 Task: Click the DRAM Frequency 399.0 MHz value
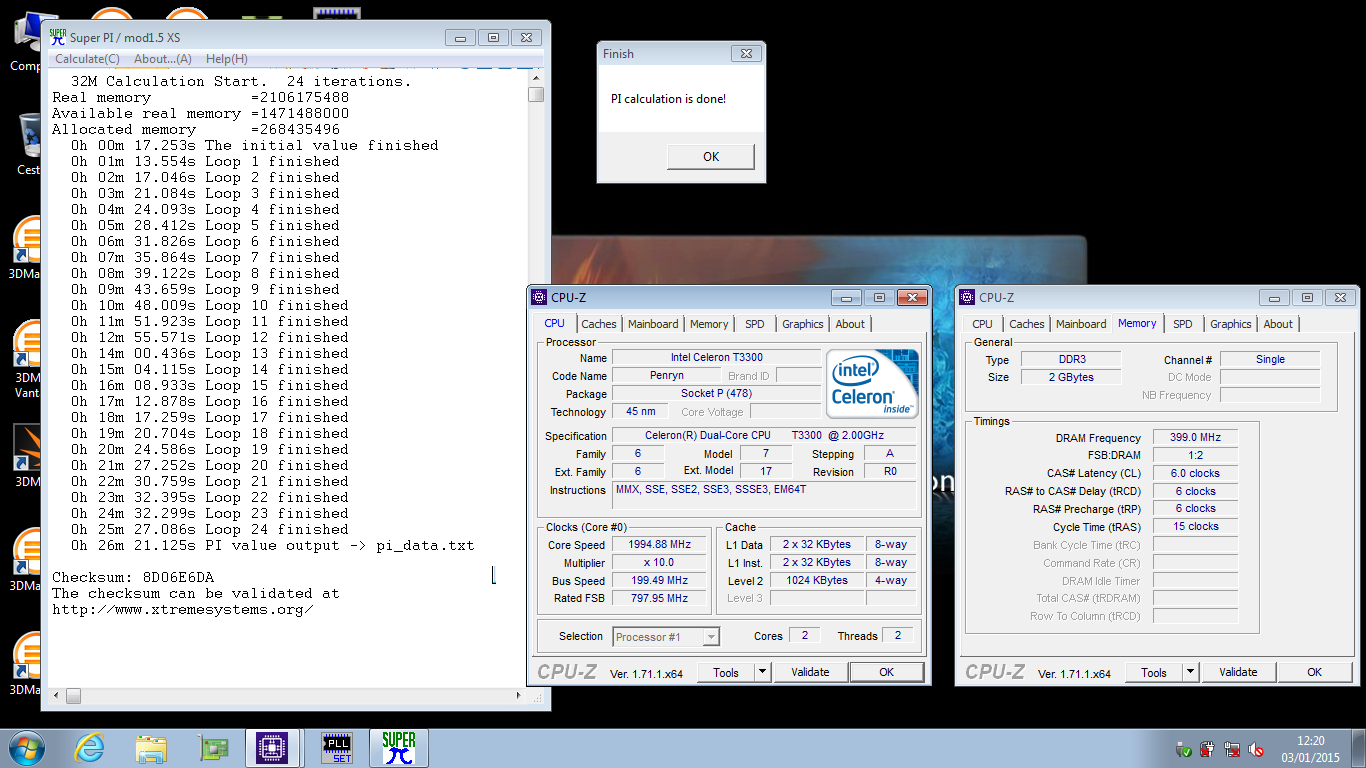pyautogui.click(x=1194, y=438)
